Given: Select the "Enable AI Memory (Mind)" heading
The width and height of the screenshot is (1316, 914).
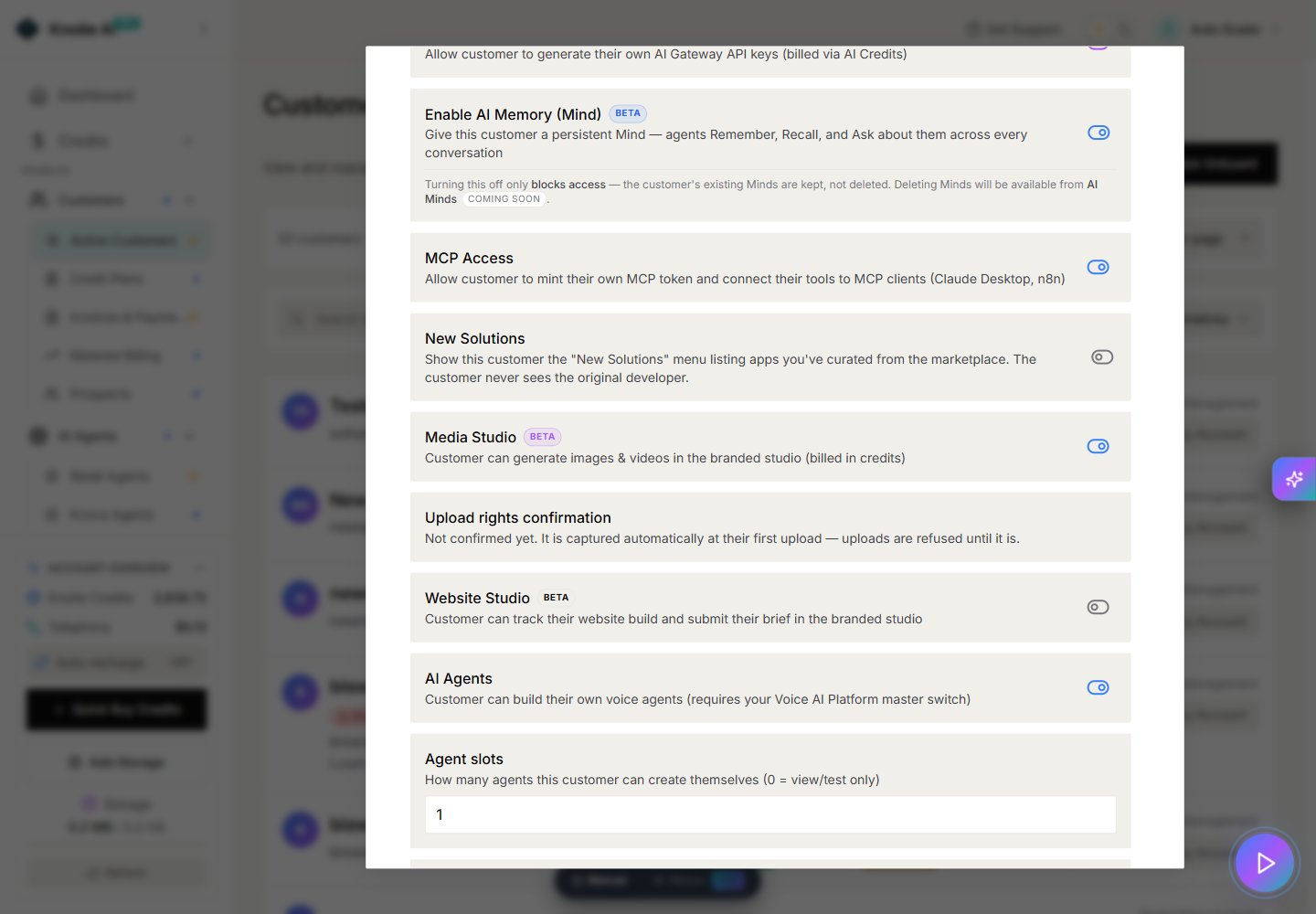Looking at the screenshot, I should point(513,114).
